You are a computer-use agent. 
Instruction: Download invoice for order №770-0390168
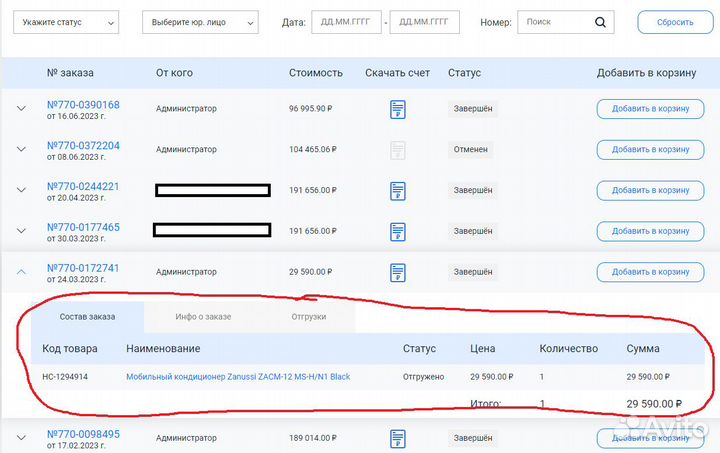[x=398, y=109]
